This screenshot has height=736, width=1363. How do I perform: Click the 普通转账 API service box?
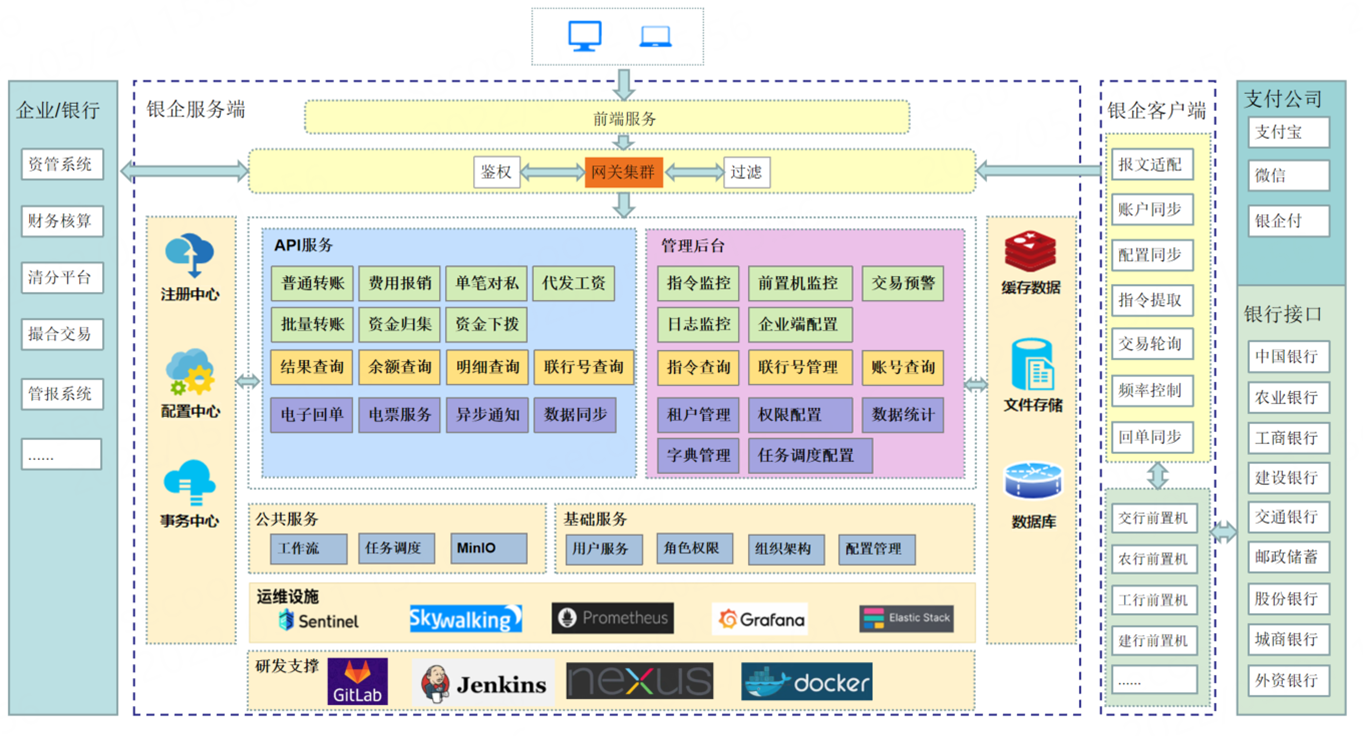[x=312, y=283]
